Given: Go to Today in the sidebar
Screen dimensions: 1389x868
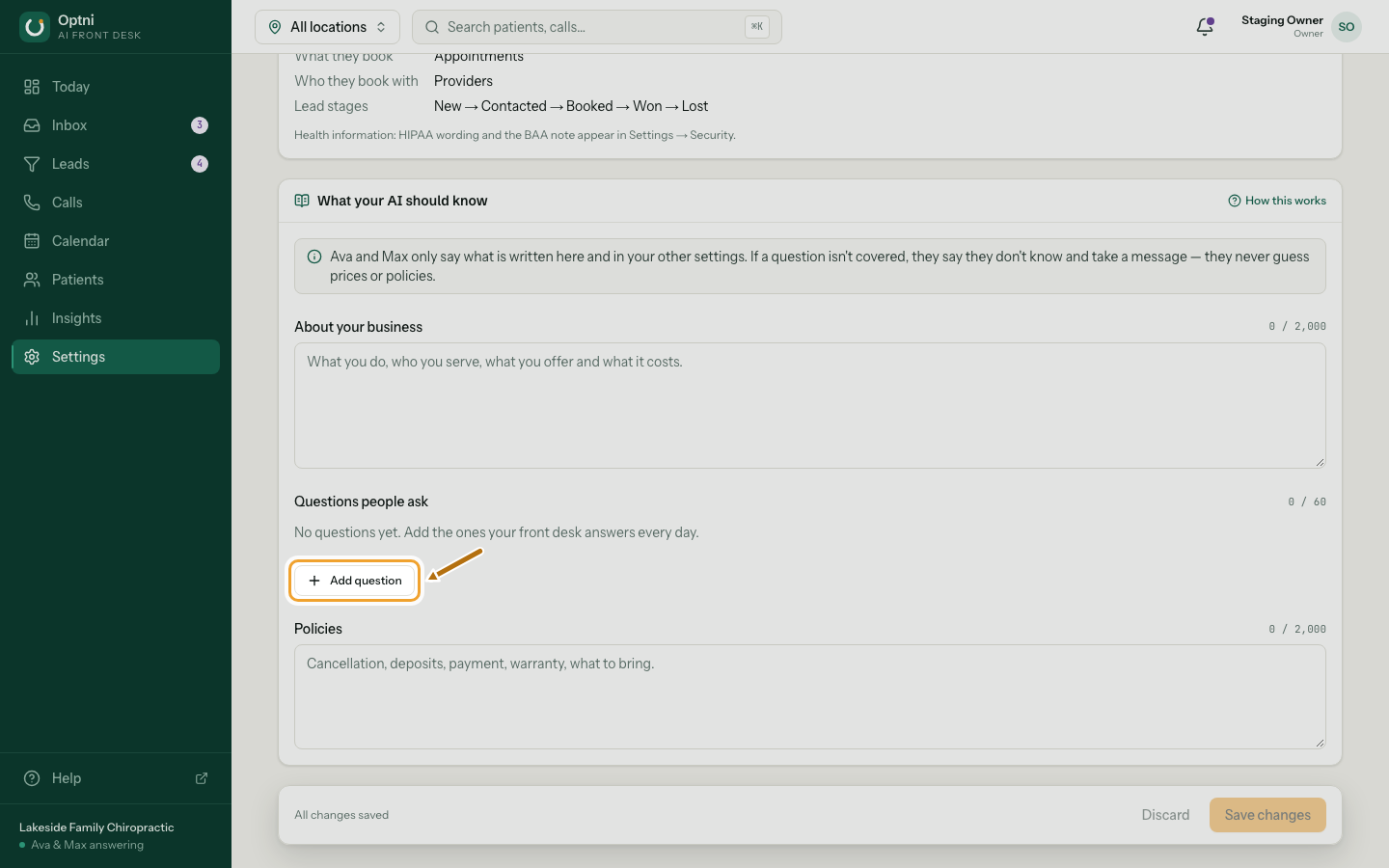Looking at the screenshot, I should pyautogui.click(x=116, y=87).
